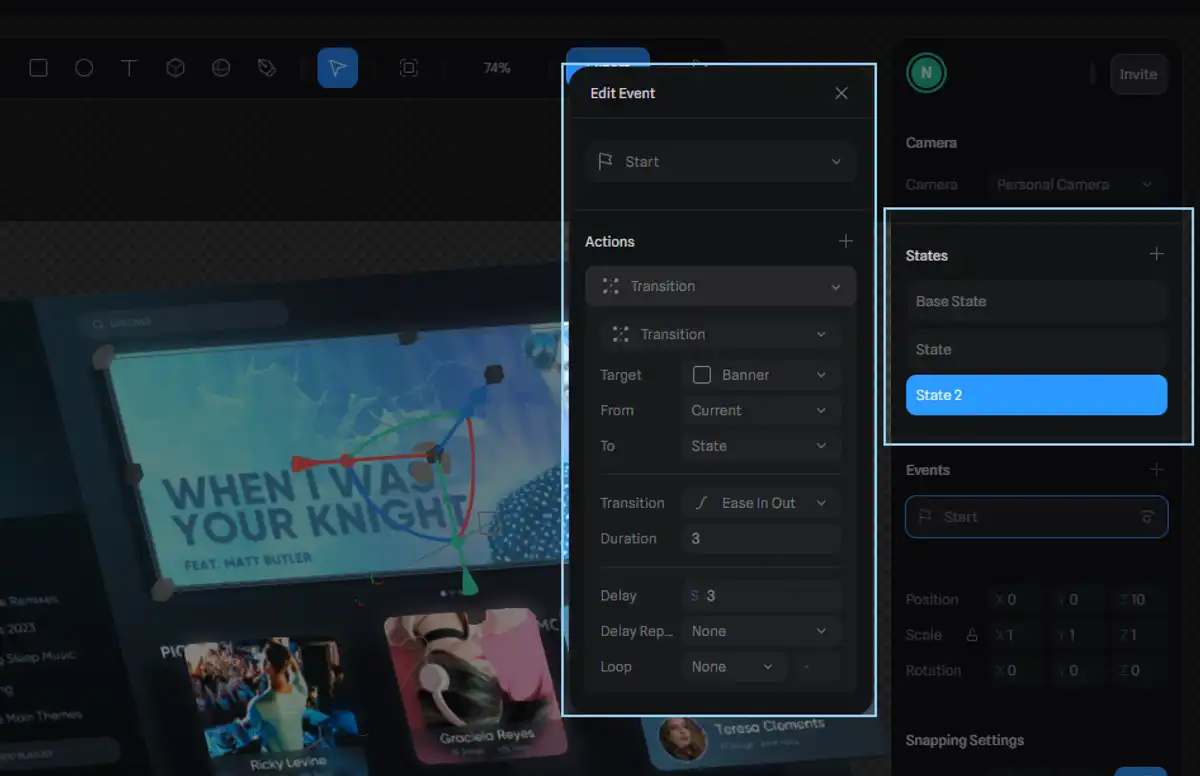Add a new state with plus icon
Viewport: 1200px width, 776px height.
click(1156, 254)
